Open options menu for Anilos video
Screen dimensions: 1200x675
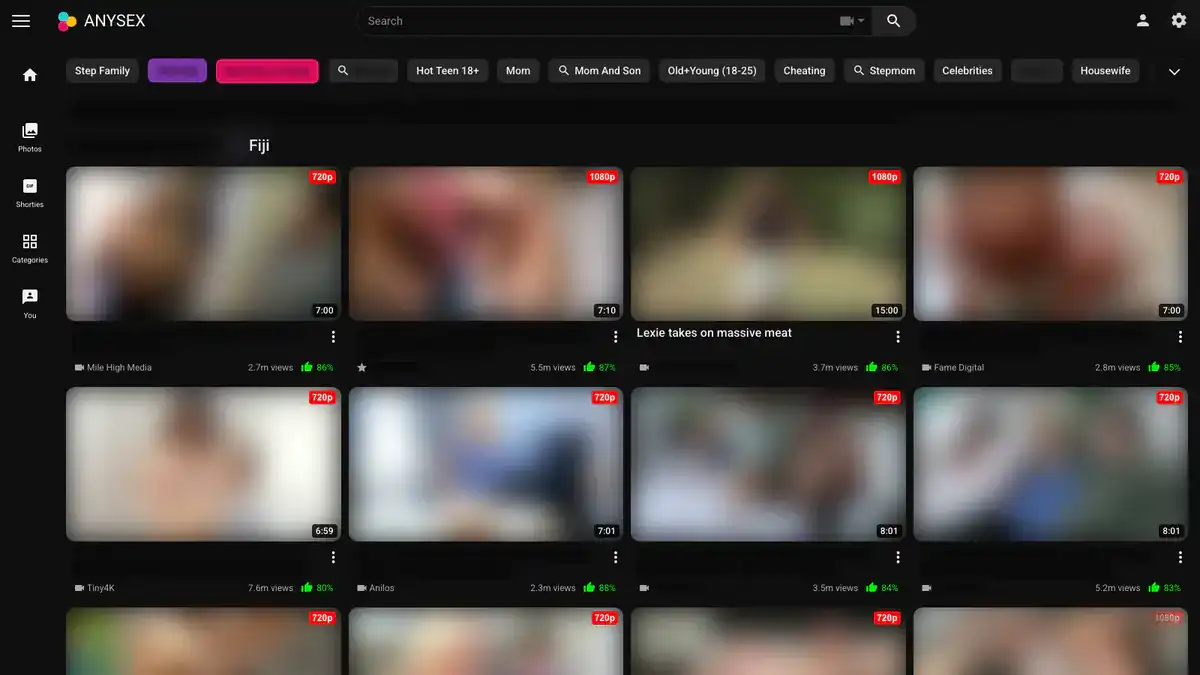coord(615,557)
